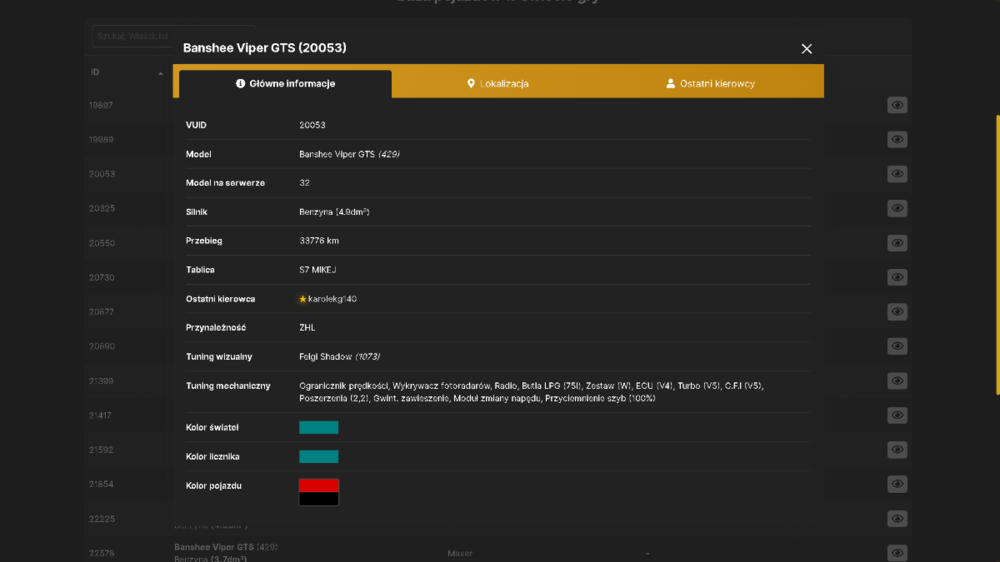
Task: Click the eye icon for vehicle 20550
Action: click(897, 243)
